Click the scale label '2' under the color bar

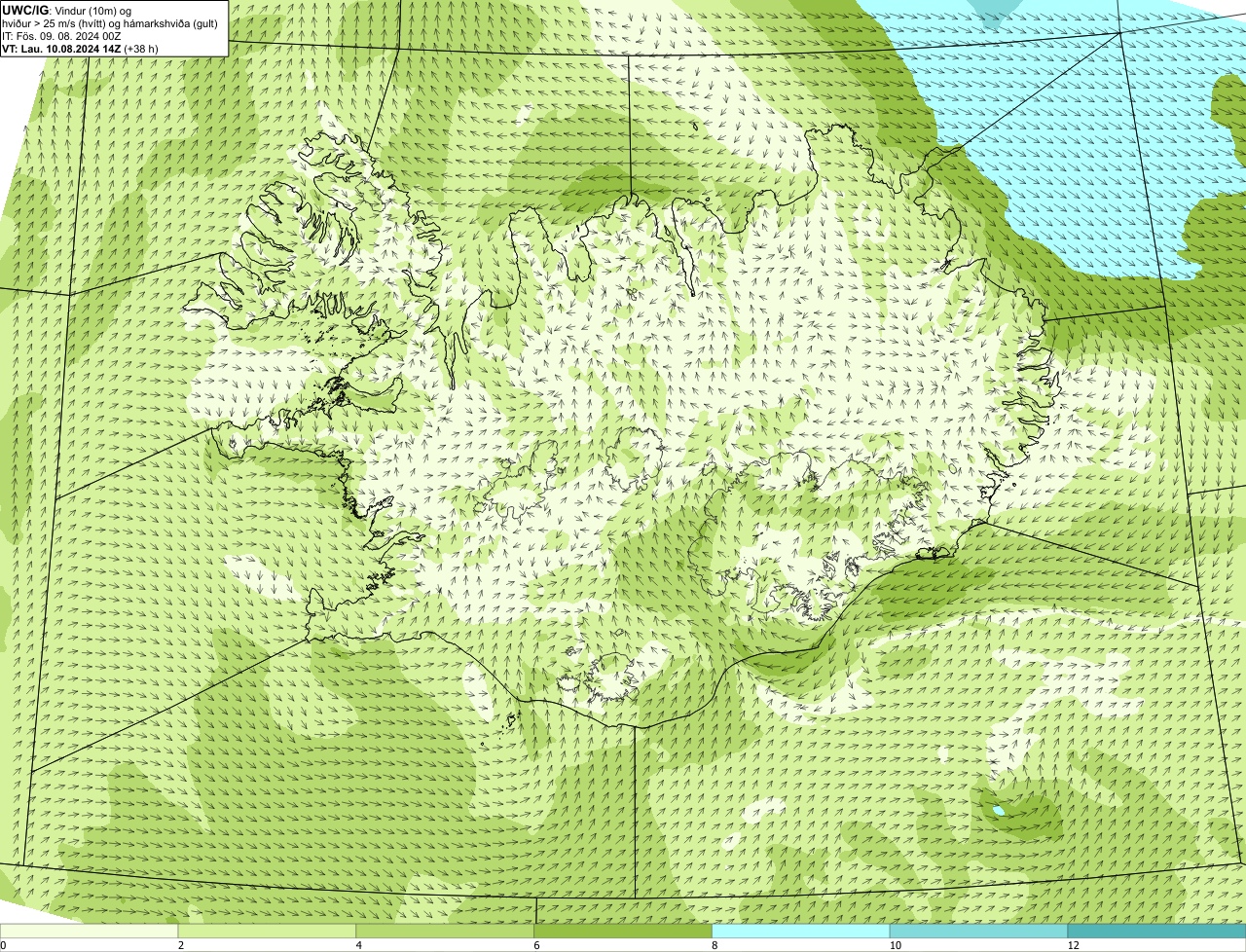[181, 945]
